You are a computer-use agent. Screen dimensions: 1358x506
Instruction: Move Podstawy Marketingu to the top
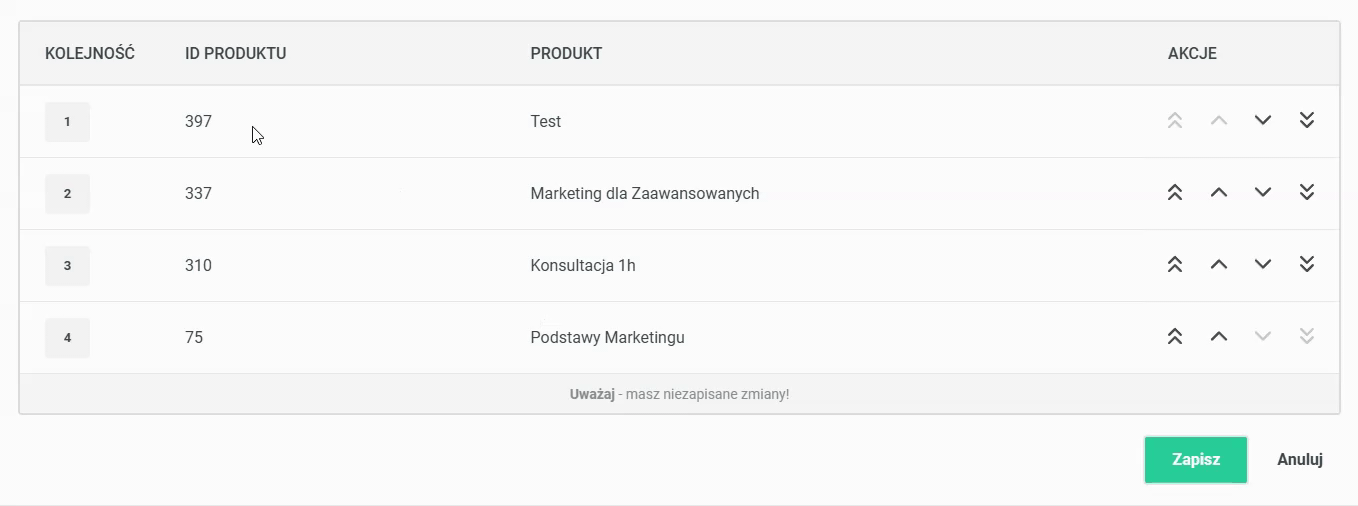(1175, 336)
